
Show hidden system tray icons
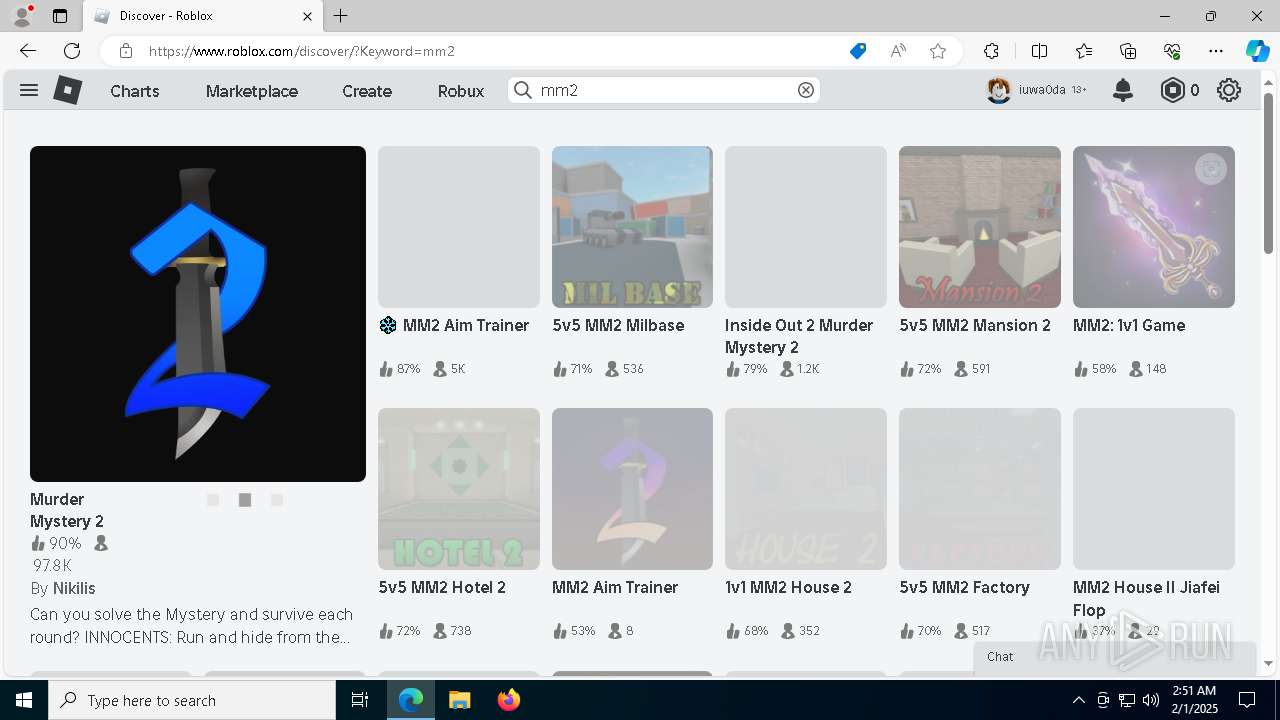pyautogui.click(x=1078, y=700)
